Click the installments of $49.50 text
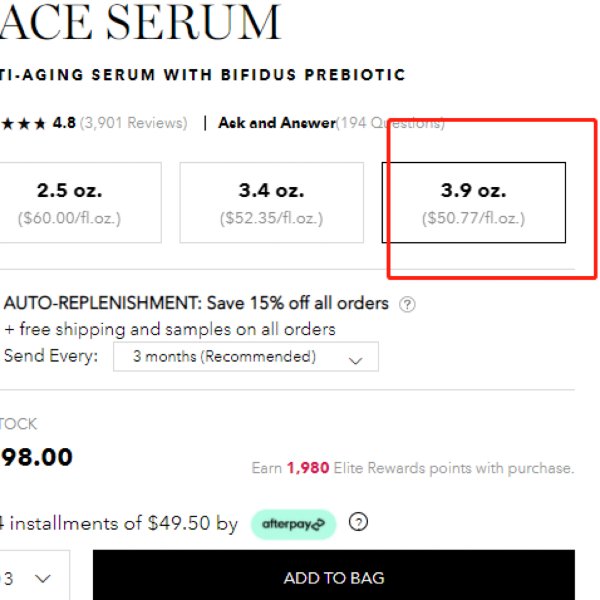 [x=119, y=523]
